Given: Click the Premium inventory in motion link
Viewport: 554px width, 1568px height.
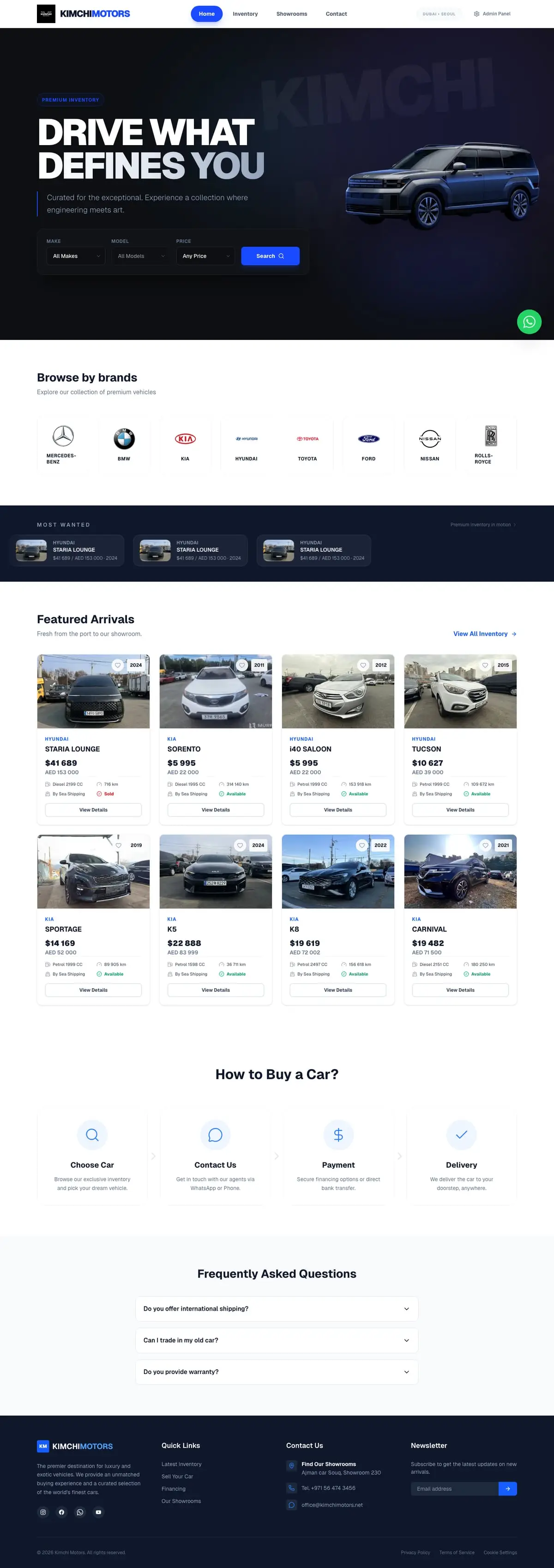Looking at the screenshot, I should click(x=483, y=525).
